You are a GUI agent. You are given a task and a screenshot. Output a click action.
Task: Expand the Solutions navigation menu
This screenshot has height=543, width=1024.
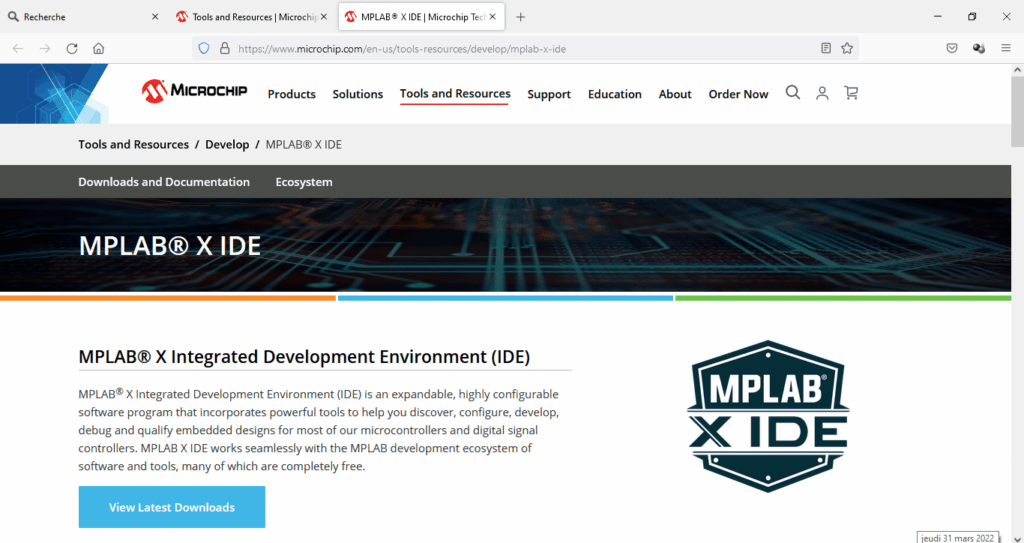point(357,94)
